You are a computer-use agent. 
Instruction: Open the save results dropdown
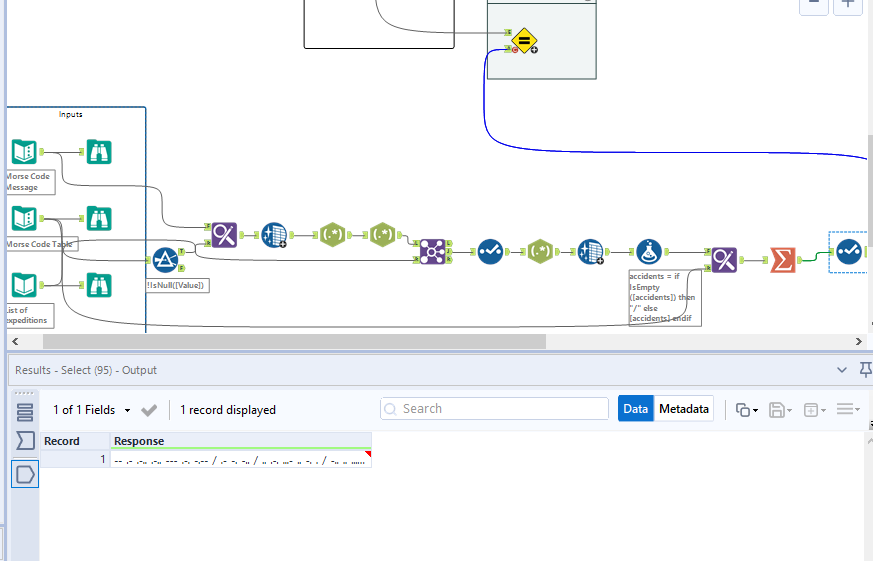pyautogui.click(x=780, y=410)
